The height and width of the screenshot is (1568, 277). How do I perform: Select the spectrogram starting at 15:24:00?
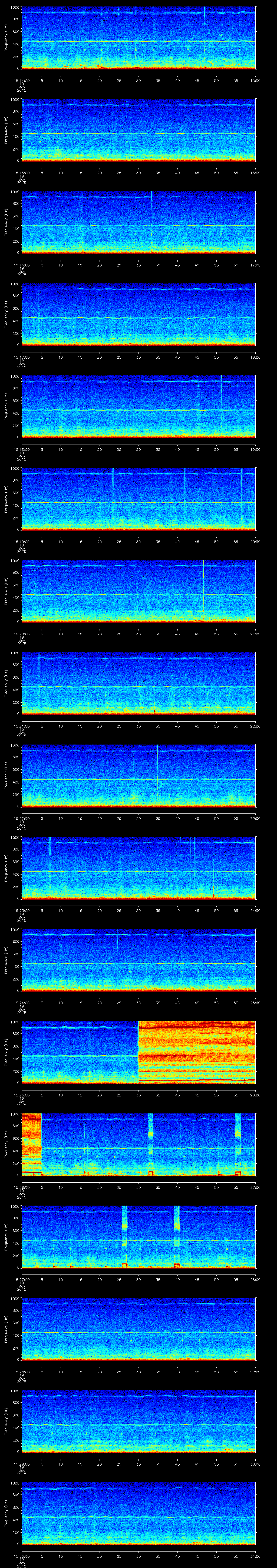pyautogui.click(x=138, y=960)
